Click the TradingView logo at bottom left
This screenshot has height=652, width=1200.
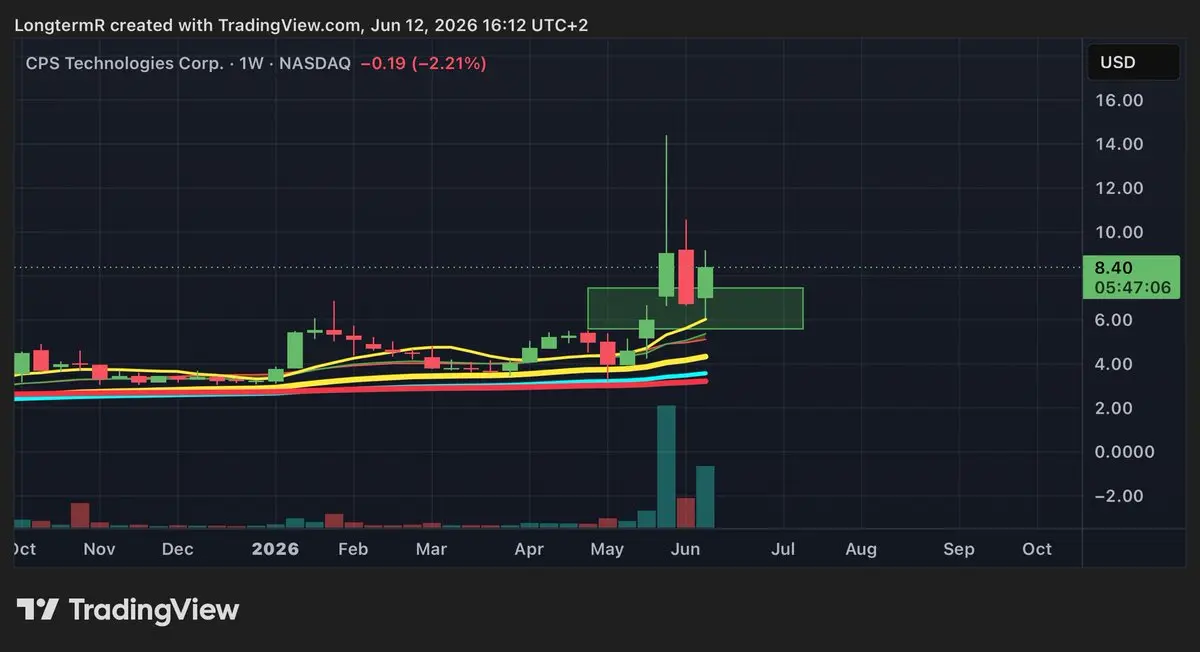pyautogui.click(x=128, y=609)
